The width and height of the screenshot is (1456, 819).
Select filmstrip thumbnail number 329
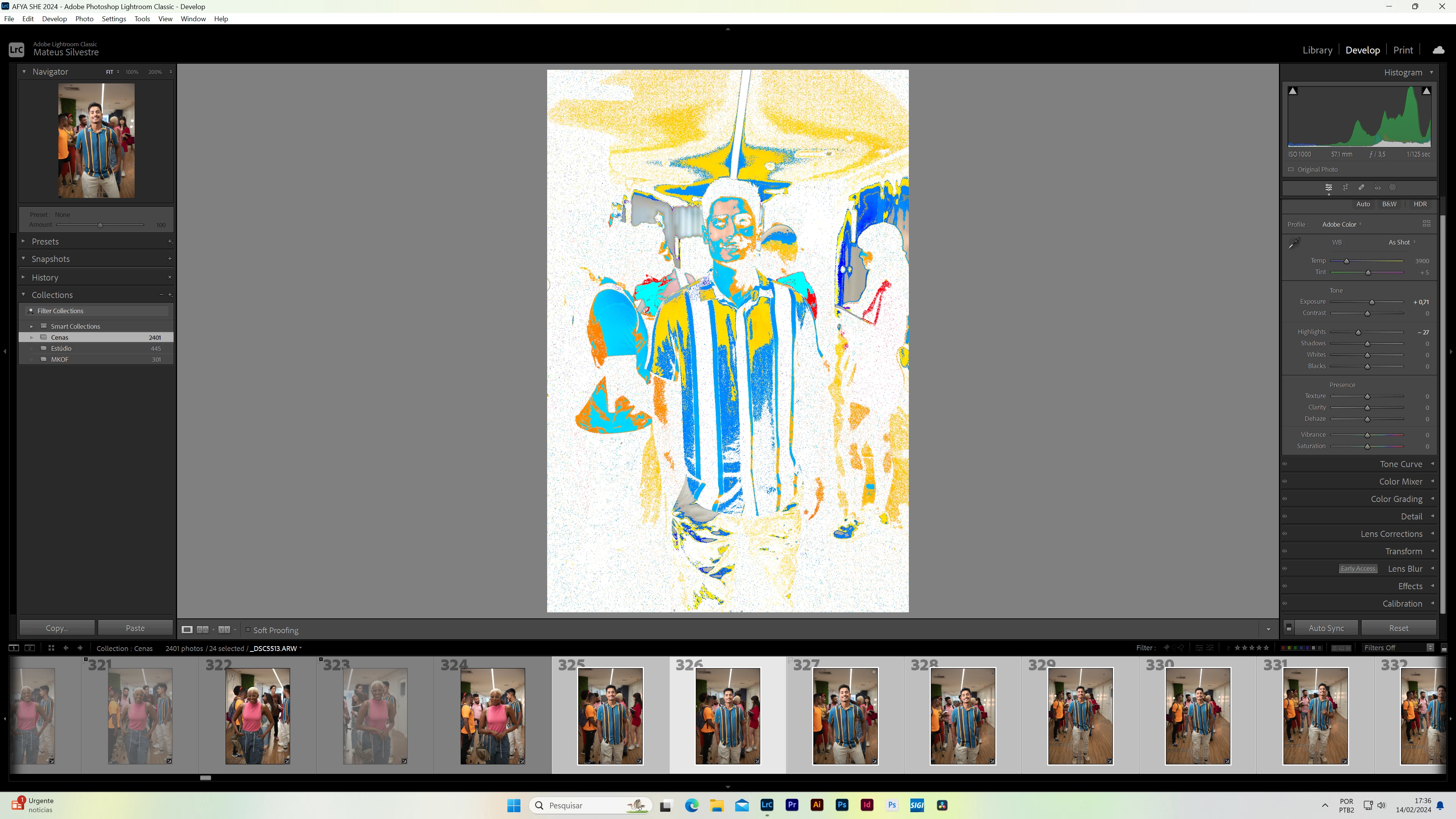coord(1080,715)
